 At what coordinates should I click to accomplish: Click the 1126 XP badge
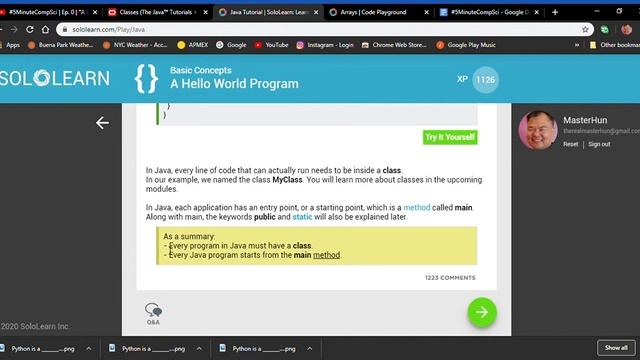point(485,80)
